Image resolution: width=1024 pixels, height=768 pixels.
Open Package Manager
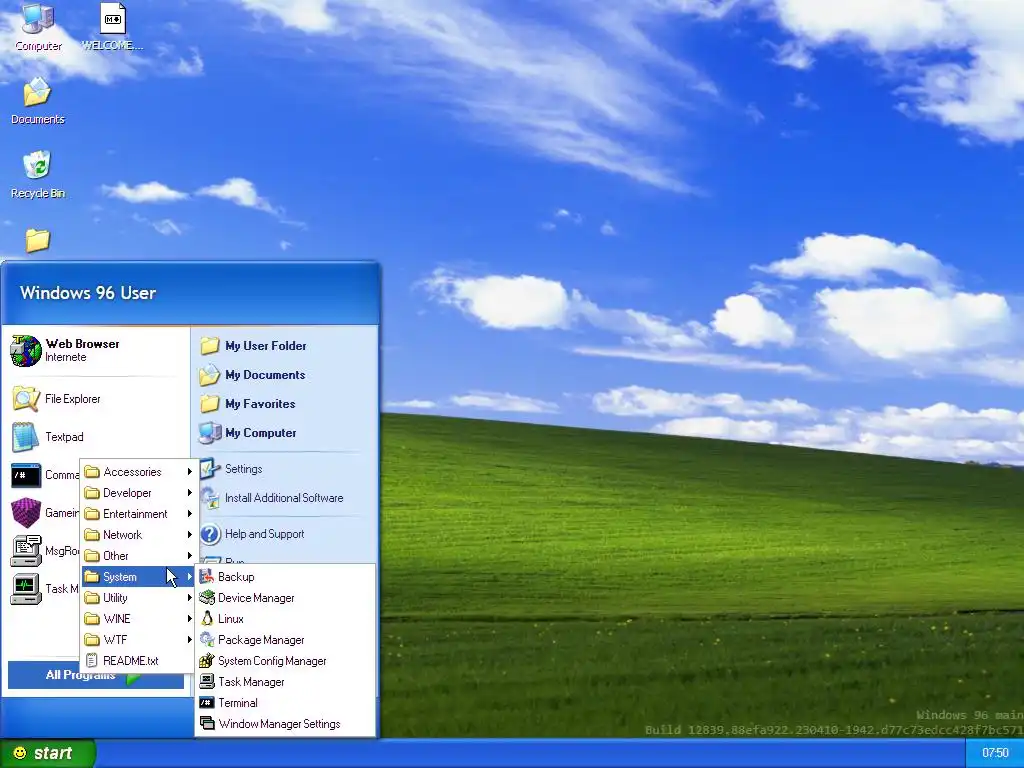coord(285,640)
